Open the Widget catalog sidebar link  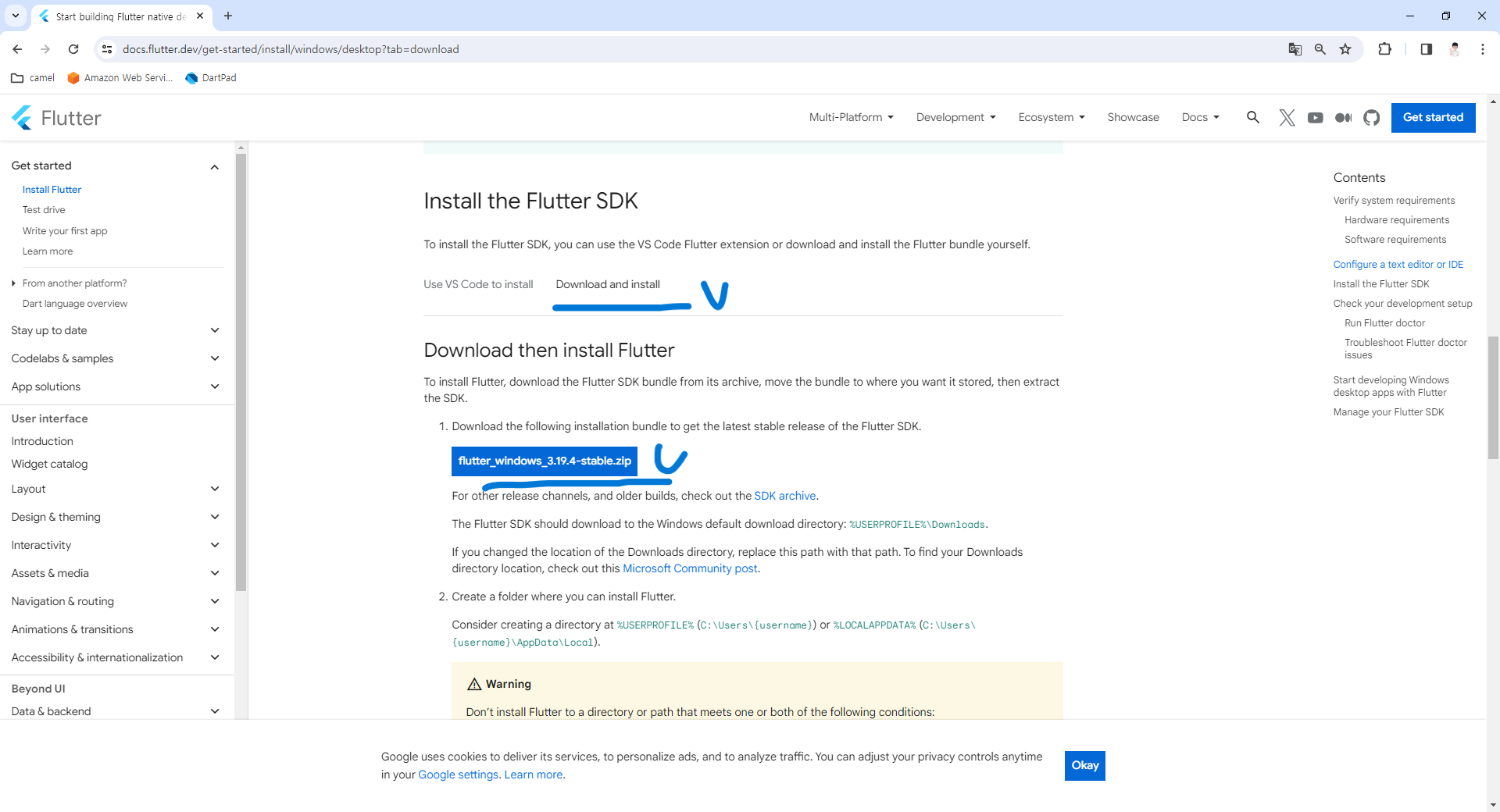pos(49,464)
